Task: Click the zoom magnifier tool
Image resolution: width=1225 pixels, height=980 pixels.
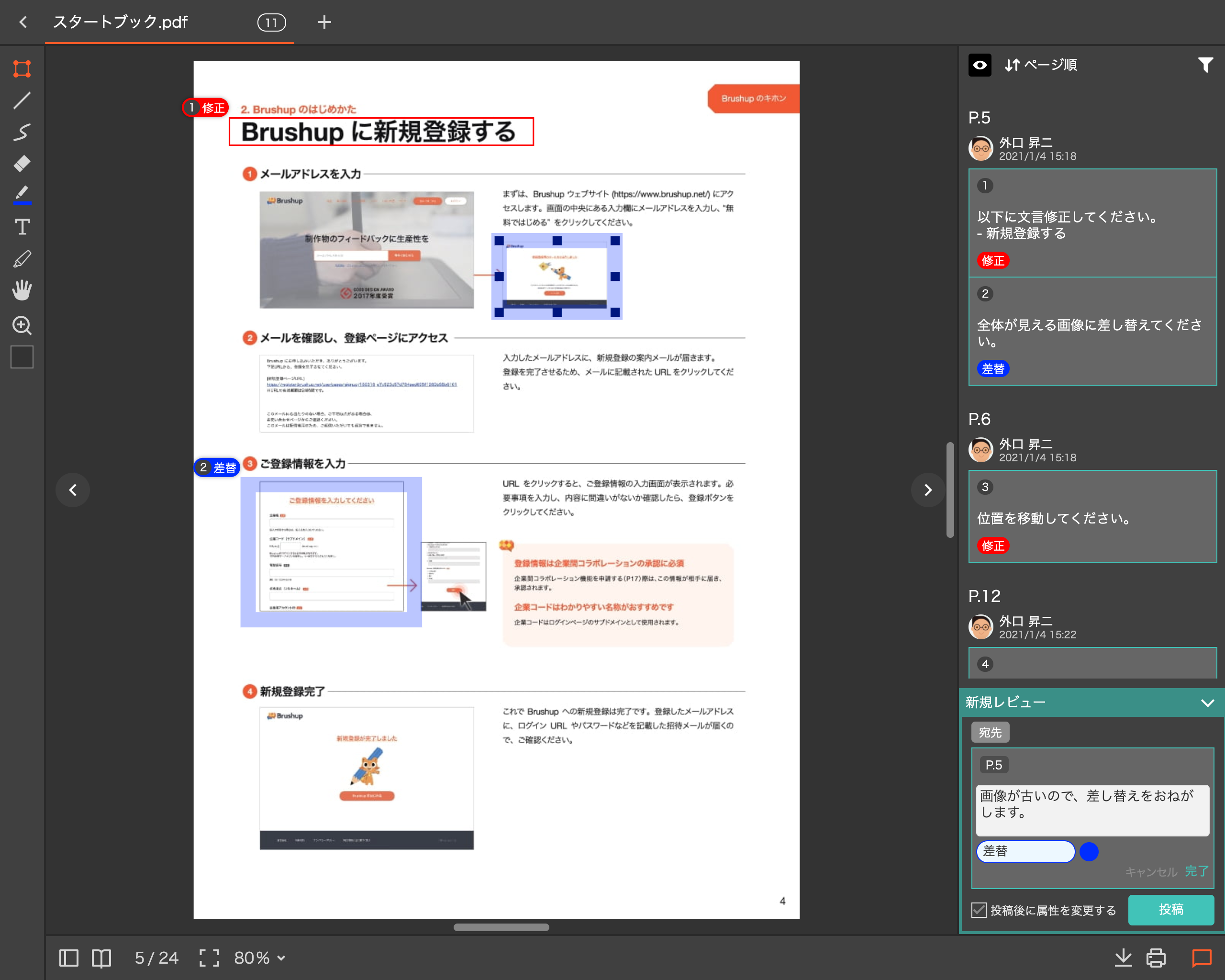Action: [22, 325]
